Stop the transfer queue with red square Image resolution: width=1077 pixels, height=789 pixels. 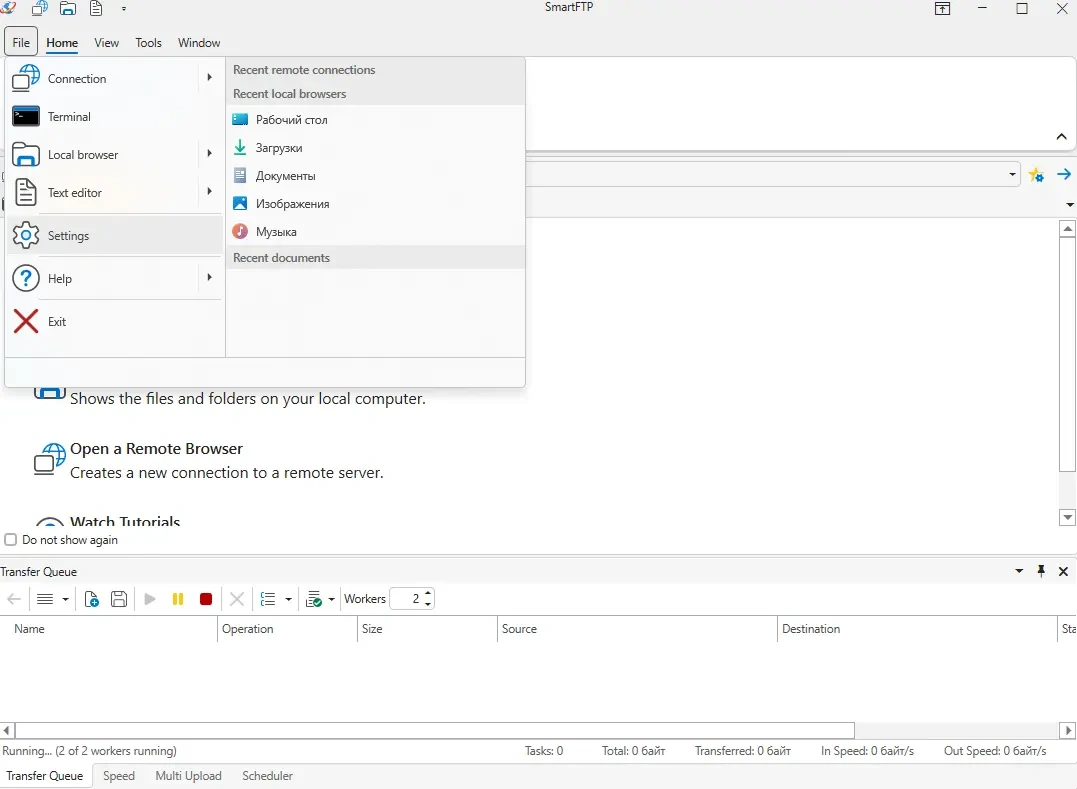pos(205,599)
